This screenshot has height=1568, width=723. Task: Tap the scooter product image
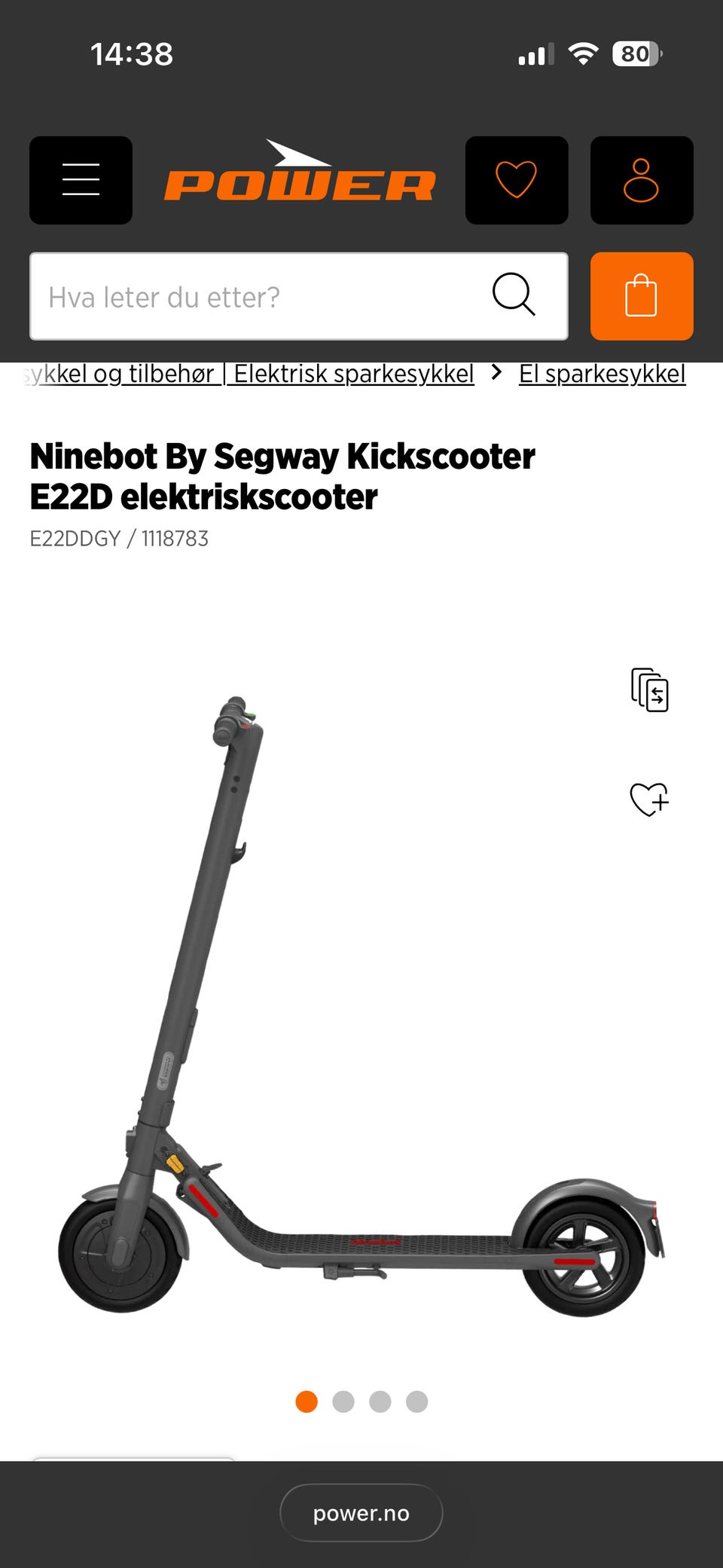pos(361,1006)
